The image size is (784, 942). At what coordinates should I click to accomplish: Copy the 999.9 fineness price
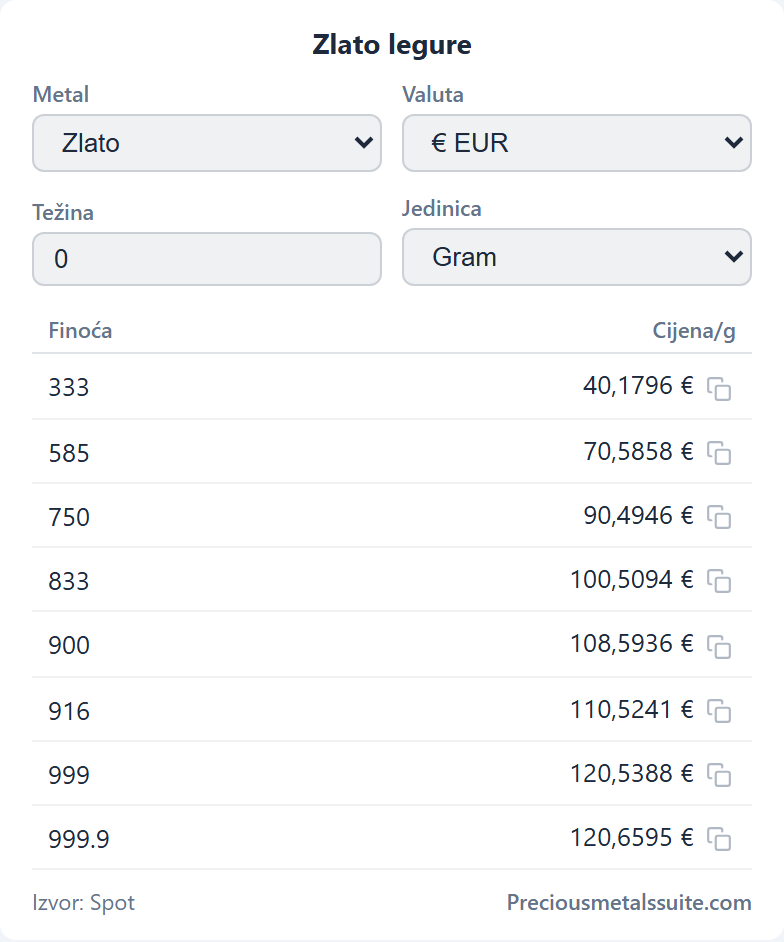pos(719,839)
